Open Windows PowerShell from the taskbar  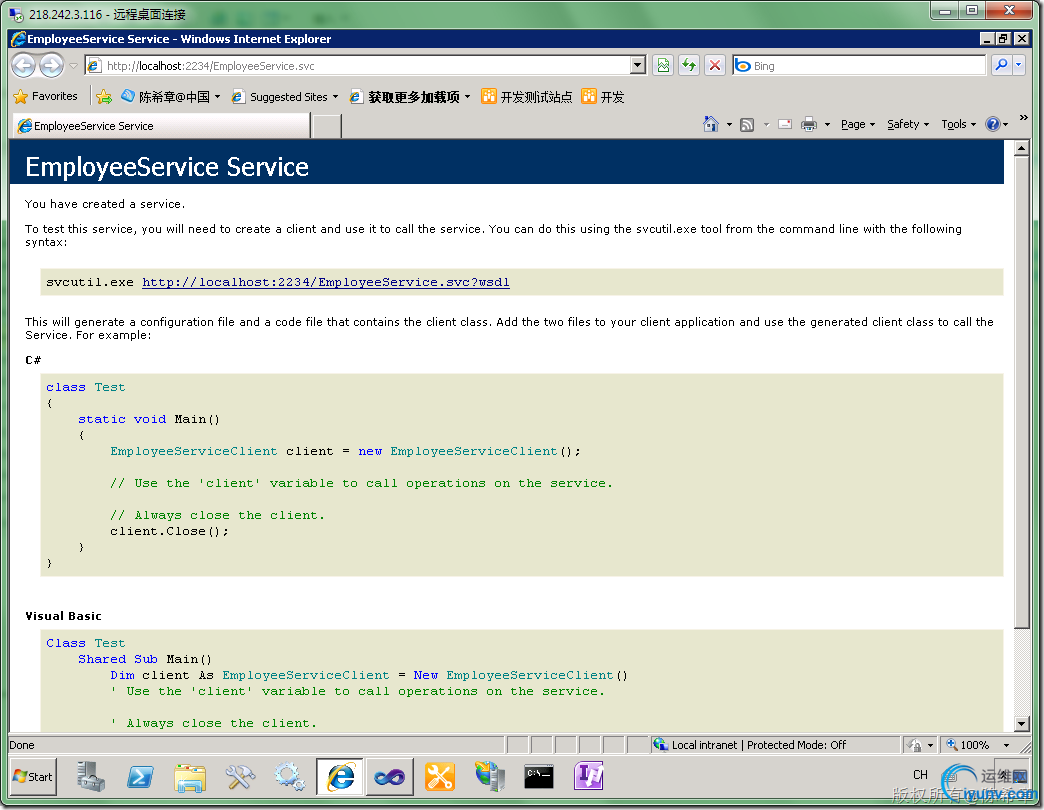[140, 776]
